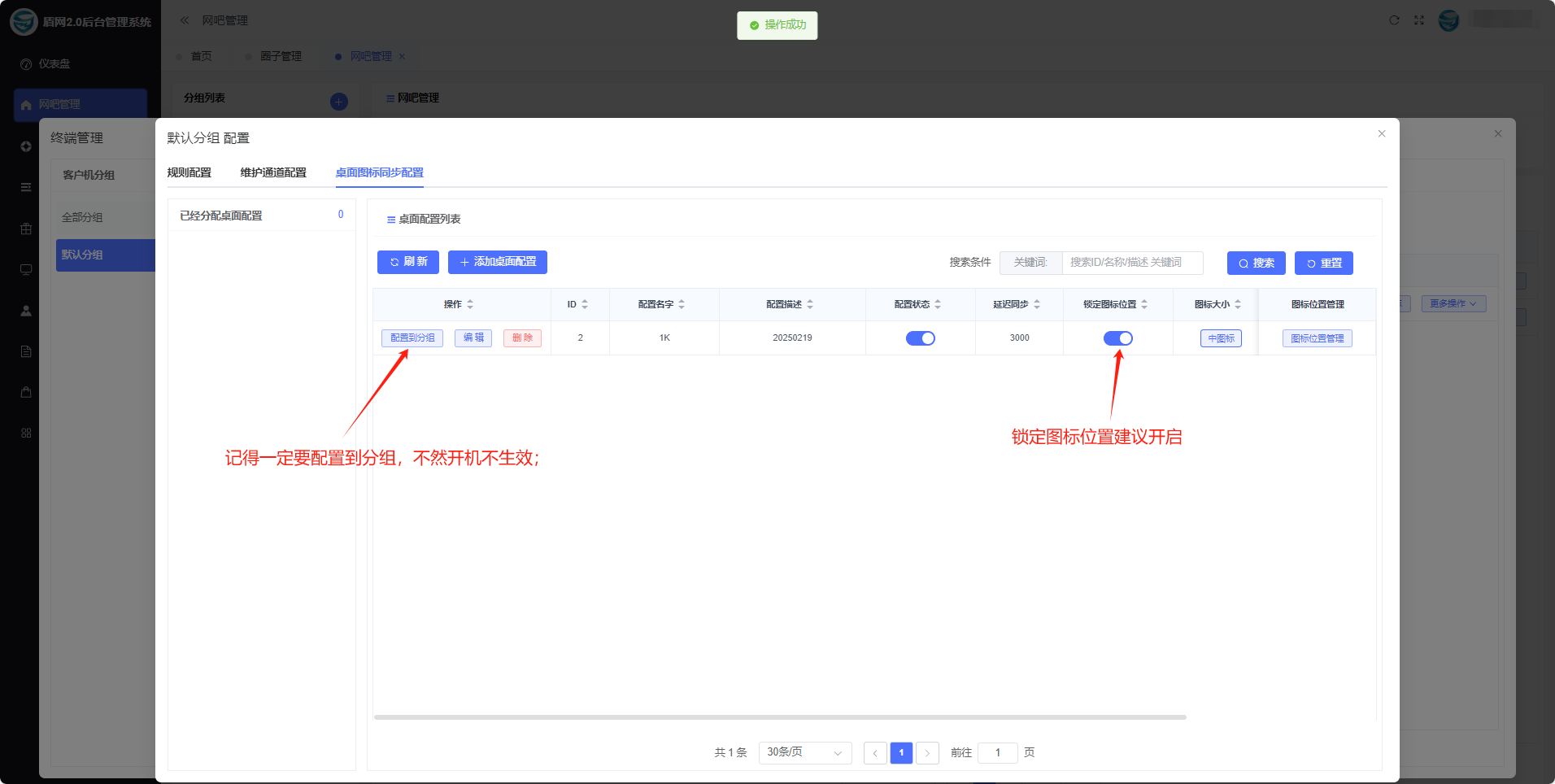The width and height of the screenshot is (1555, 784).
Task: Open the 维护通道配置 tab
Action: [x=273, y=172]
